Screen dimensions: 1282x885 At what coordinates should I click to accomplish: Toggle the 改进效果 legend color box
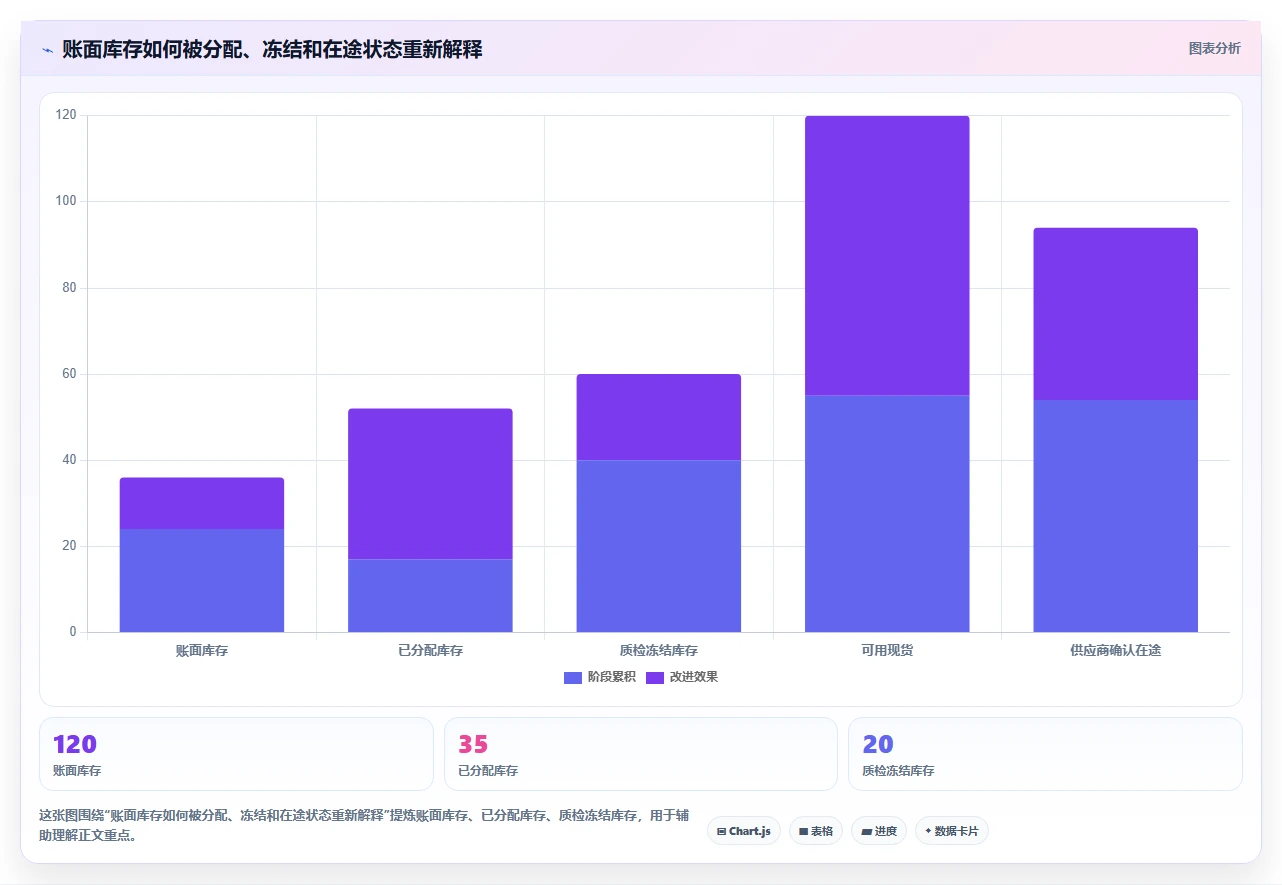[654, 678]
